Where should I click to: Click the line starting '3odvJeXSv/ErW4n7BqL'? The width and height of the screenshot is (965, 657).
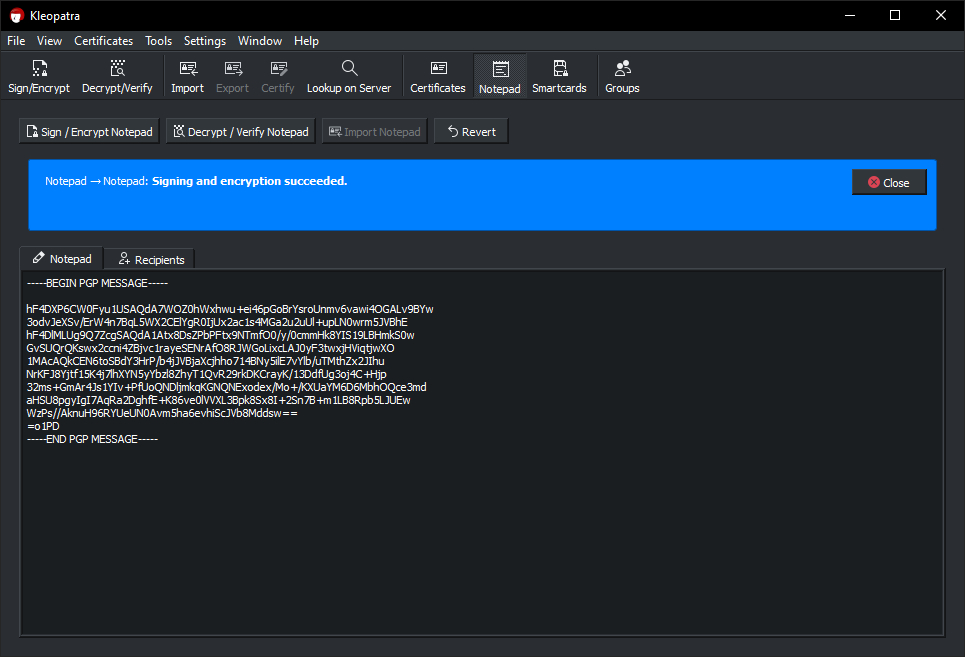pyautogui.click(x=217, y=322)
